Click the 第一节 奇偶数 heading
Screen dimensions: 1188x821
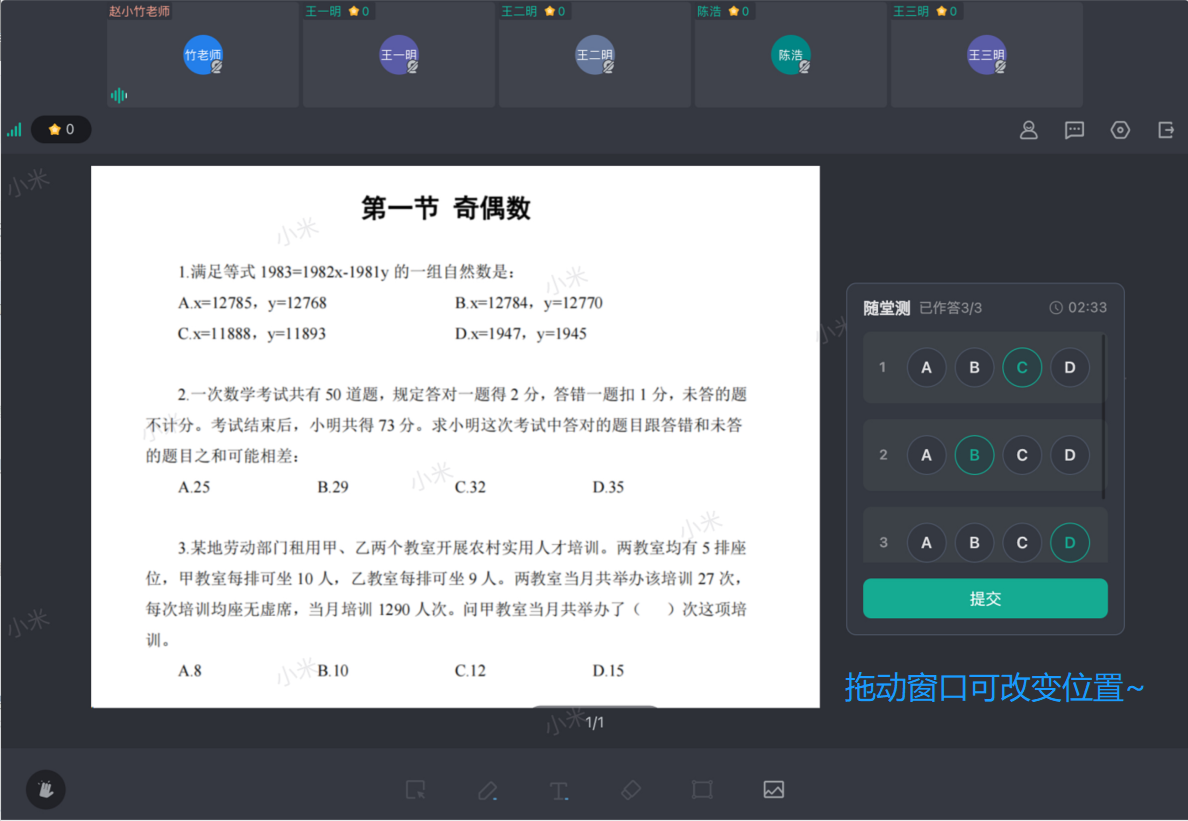(x=446, y=208)
